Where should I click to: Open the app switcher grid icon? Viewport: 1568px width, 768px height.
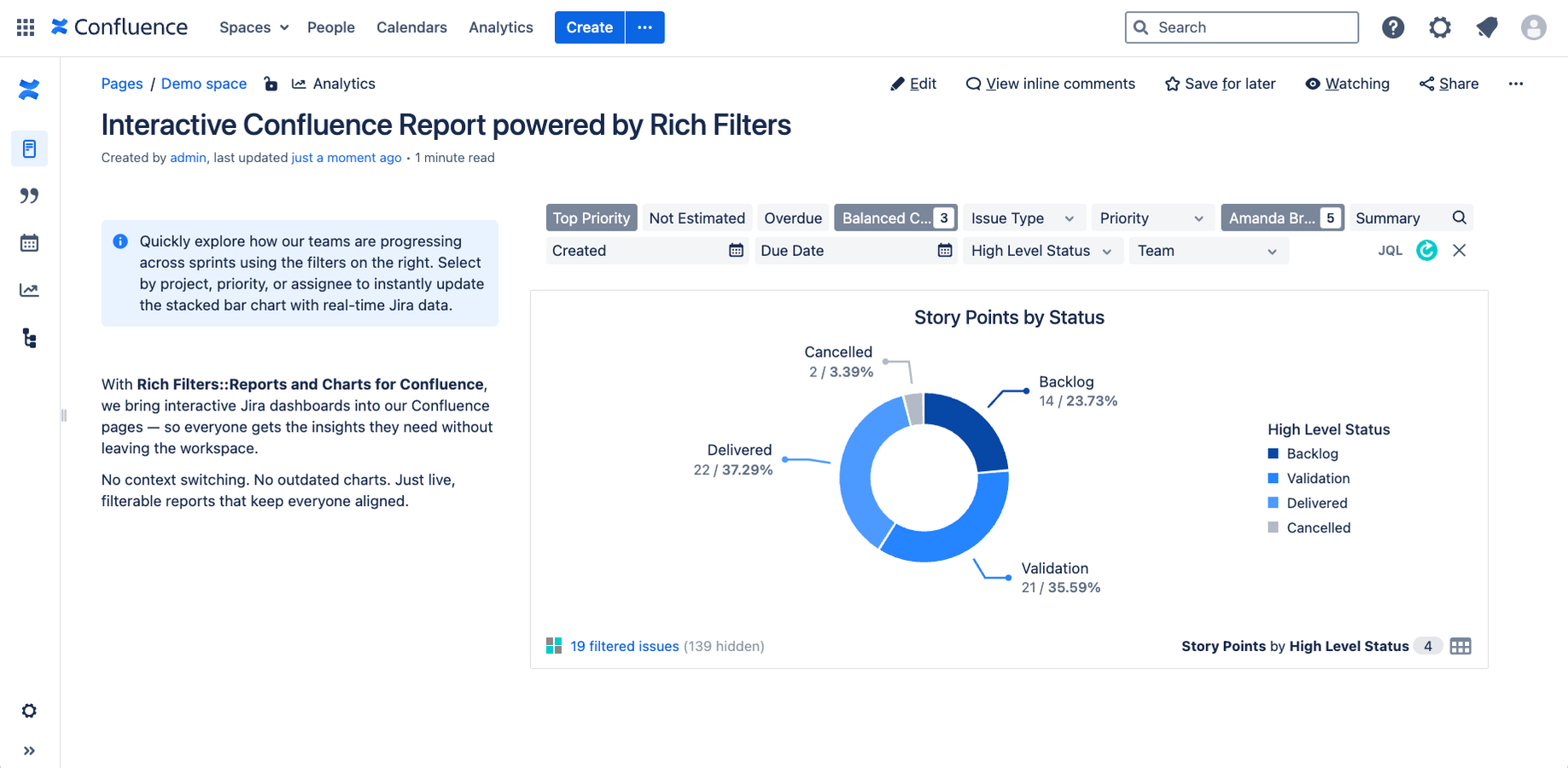(x=26, y=27)
